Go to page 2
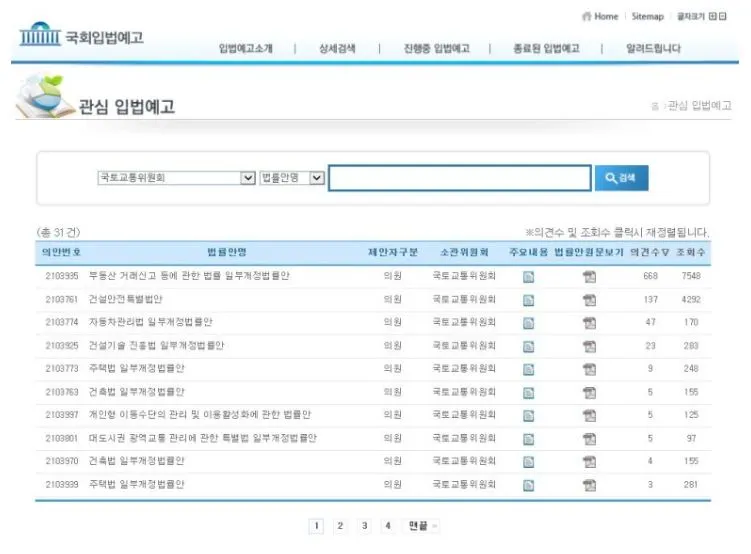Viewport: 751px width, 554px height. point(340,526)
